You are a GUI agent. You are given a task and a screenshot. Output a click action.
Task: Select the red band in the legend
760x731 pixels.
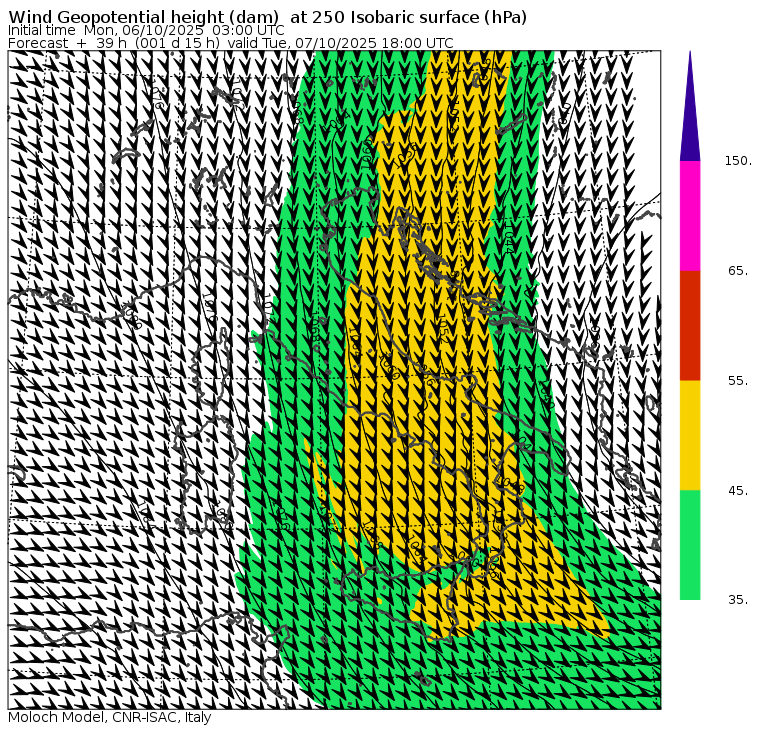point(689,325)
